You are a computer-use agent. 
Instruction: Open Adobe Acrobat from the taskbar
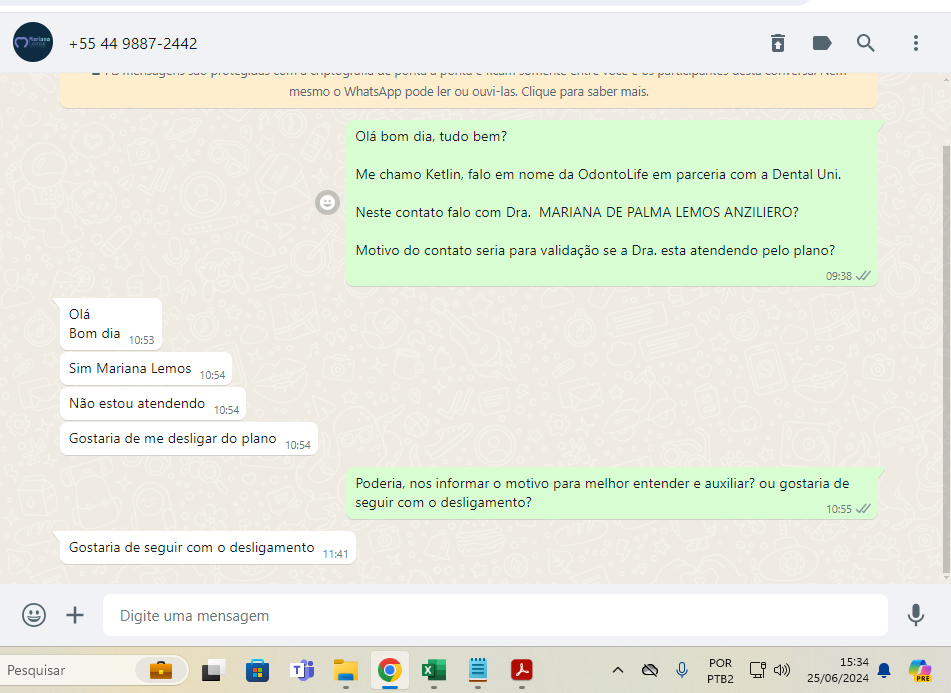[x=521, y=670]
